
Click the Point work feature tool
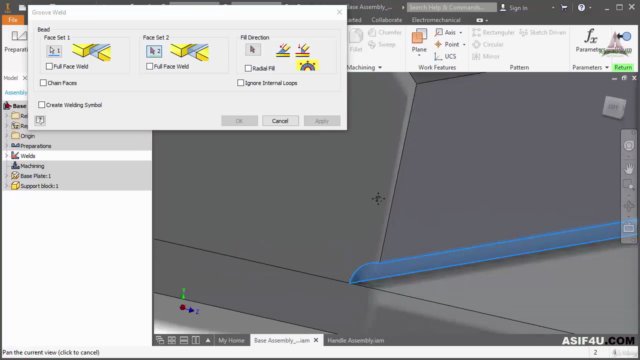[x=447, y=44]
